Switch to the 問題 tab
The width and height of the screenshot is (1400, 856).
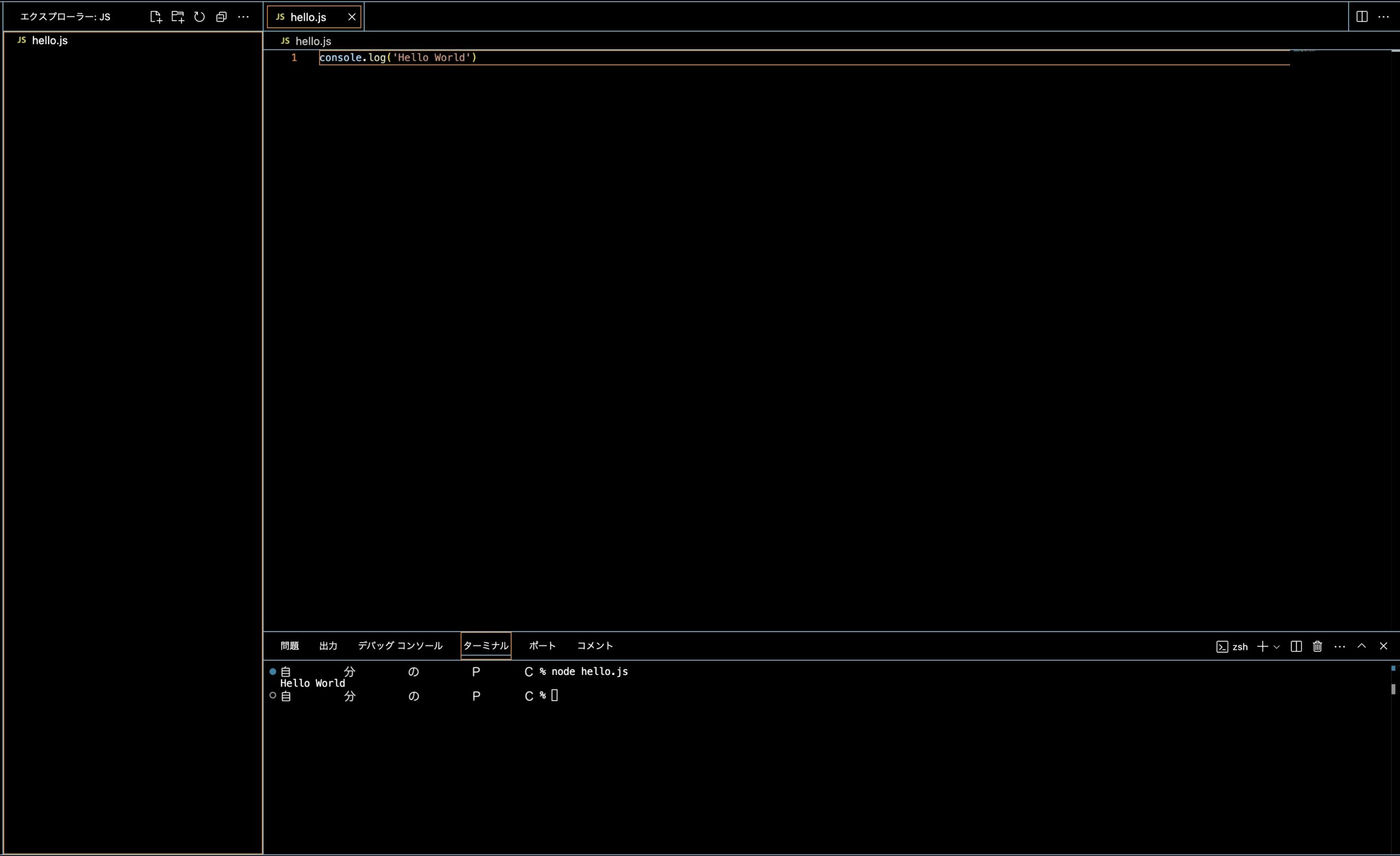289,646
